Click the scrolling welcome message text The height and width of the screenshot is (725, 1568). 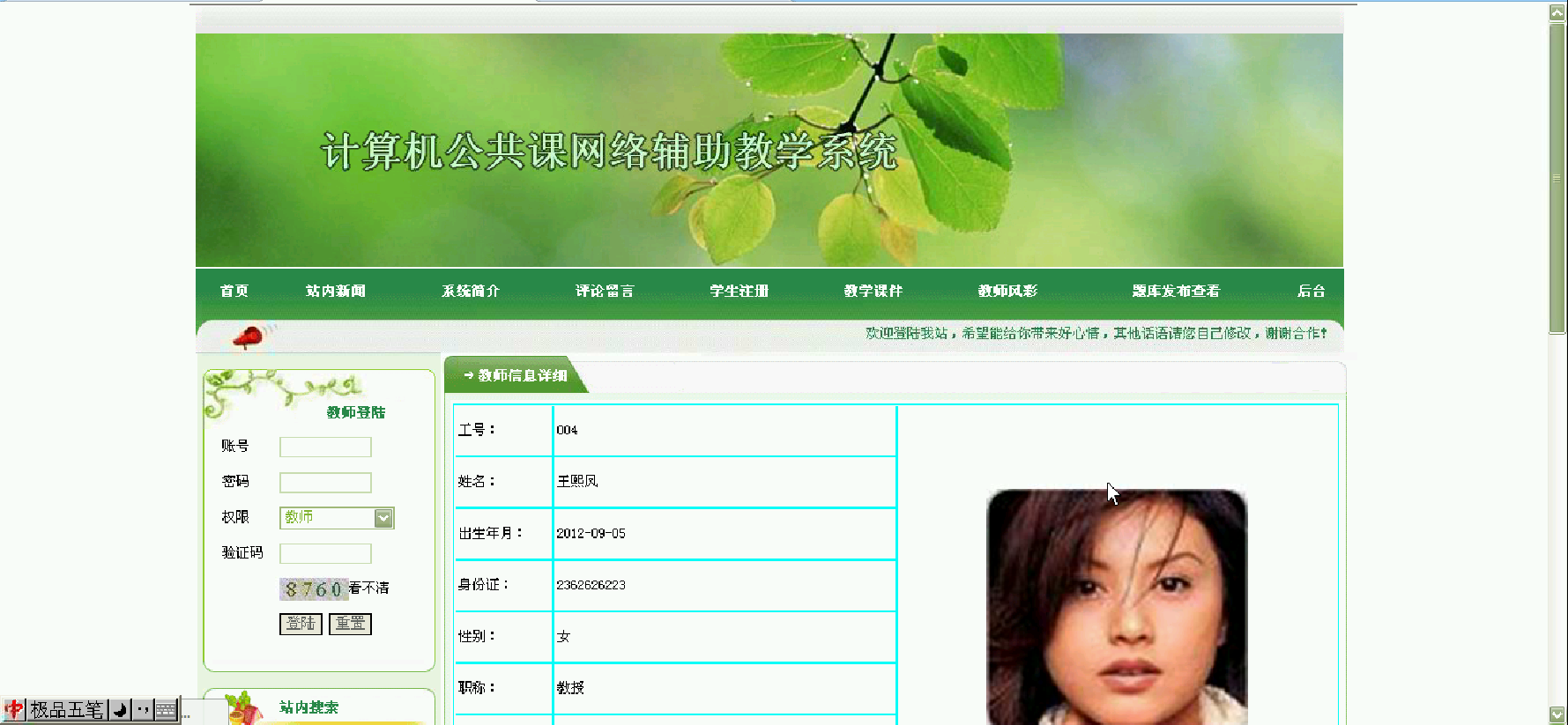[x=1096, y=333]
